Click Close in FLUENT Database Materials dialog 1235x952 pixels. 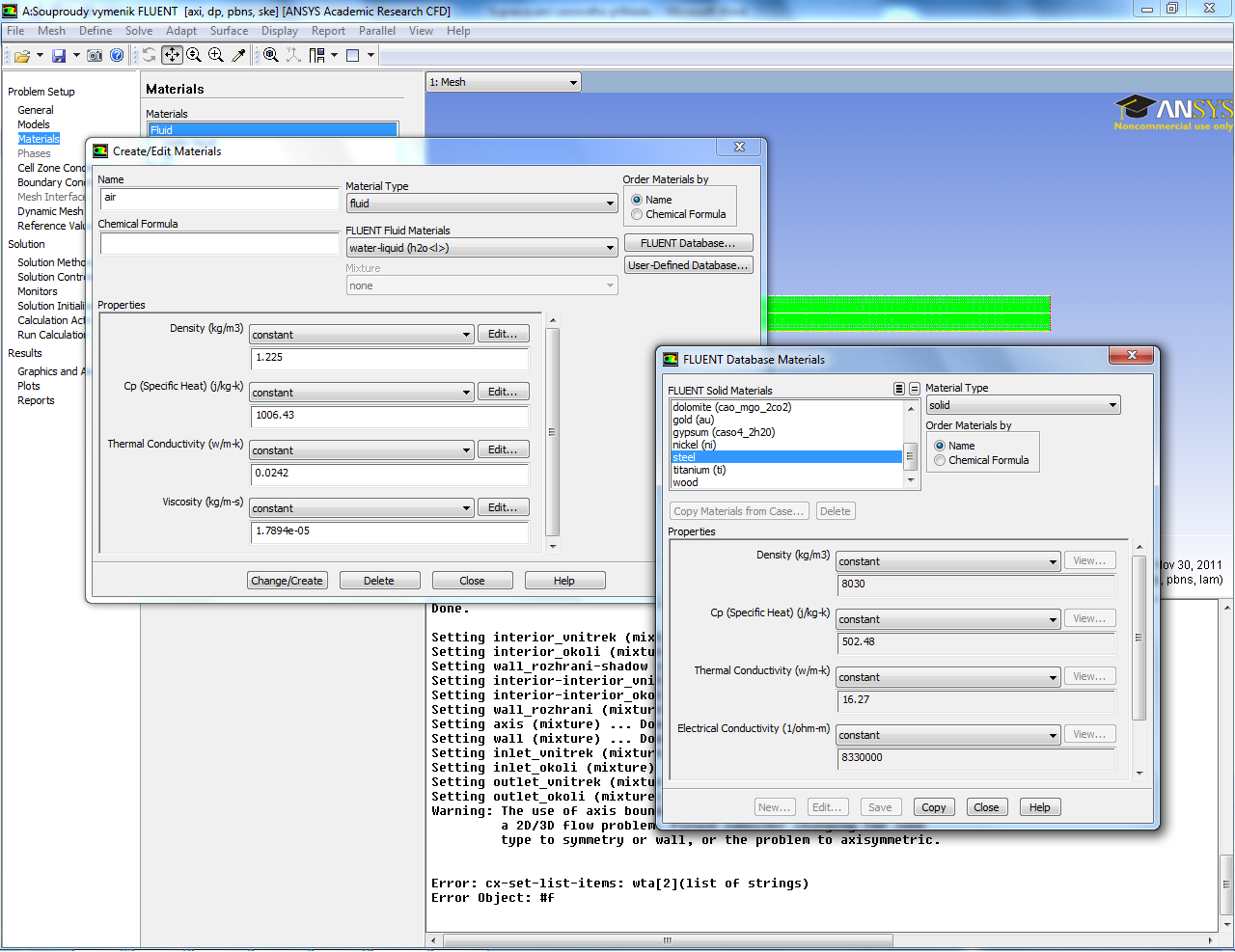[986, 807]
